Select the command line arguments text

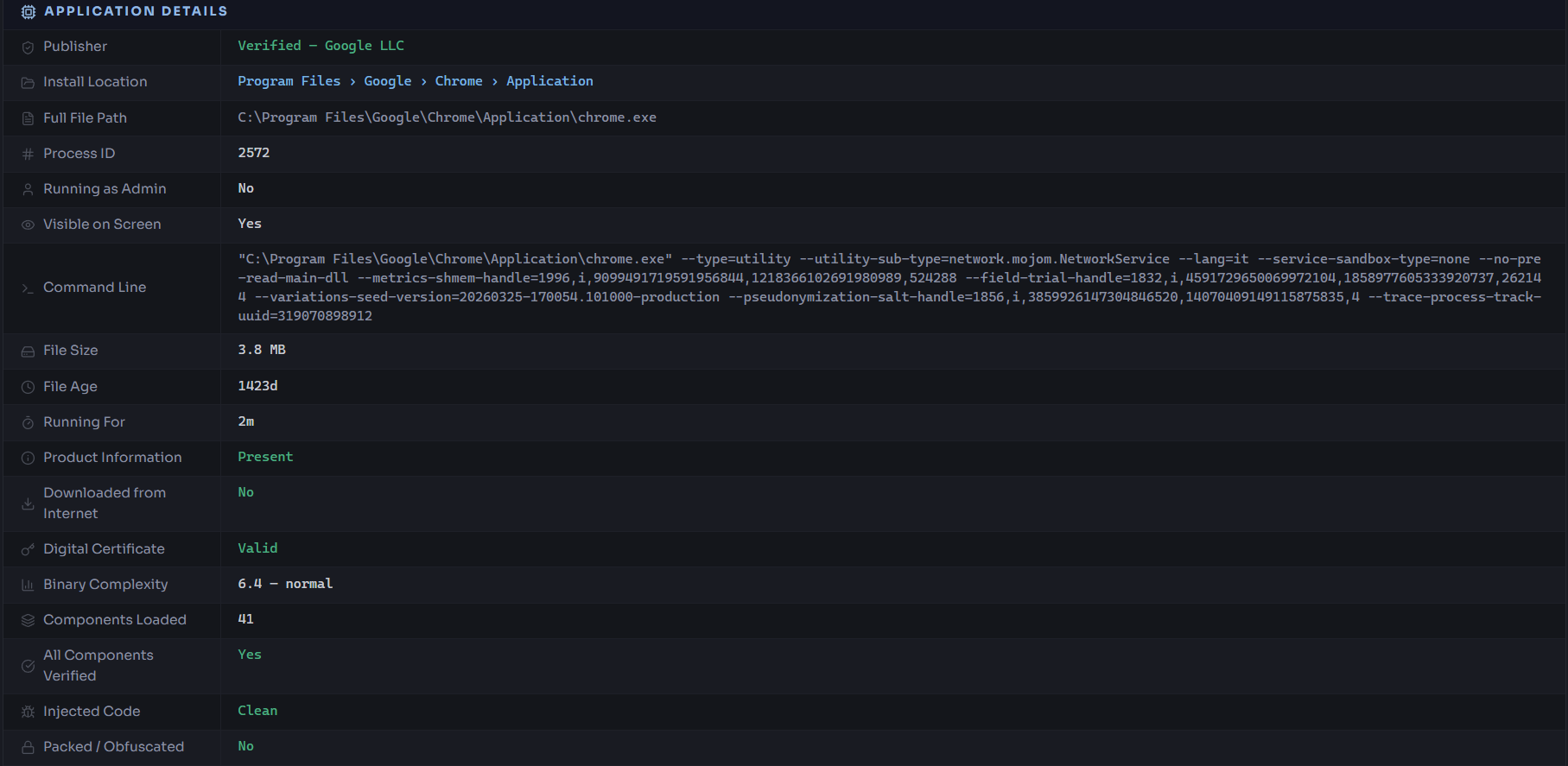point(890,288)
